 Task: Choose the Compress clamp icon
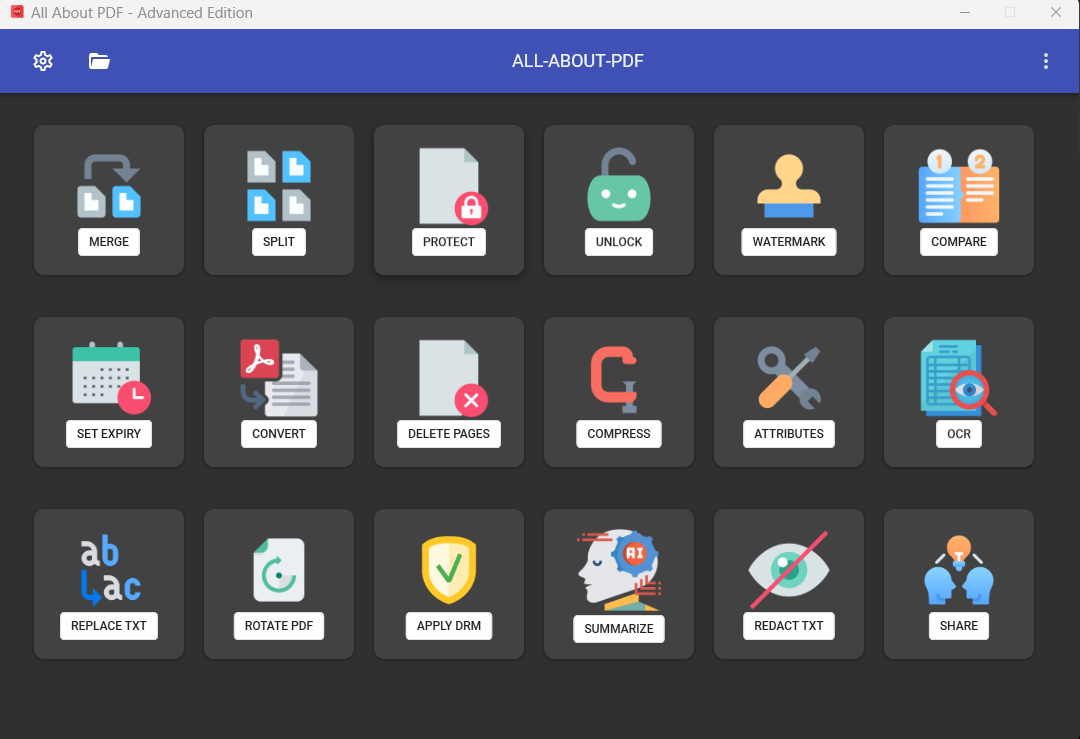(x=614, y=379)
